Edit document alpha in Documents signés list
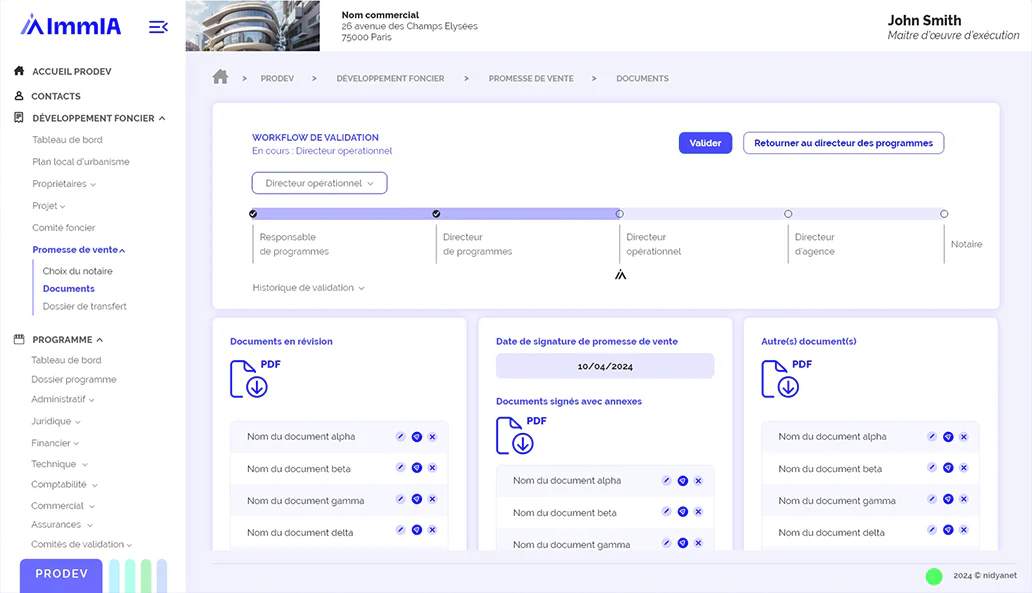 pyautogui.click(x=666, y=480)
